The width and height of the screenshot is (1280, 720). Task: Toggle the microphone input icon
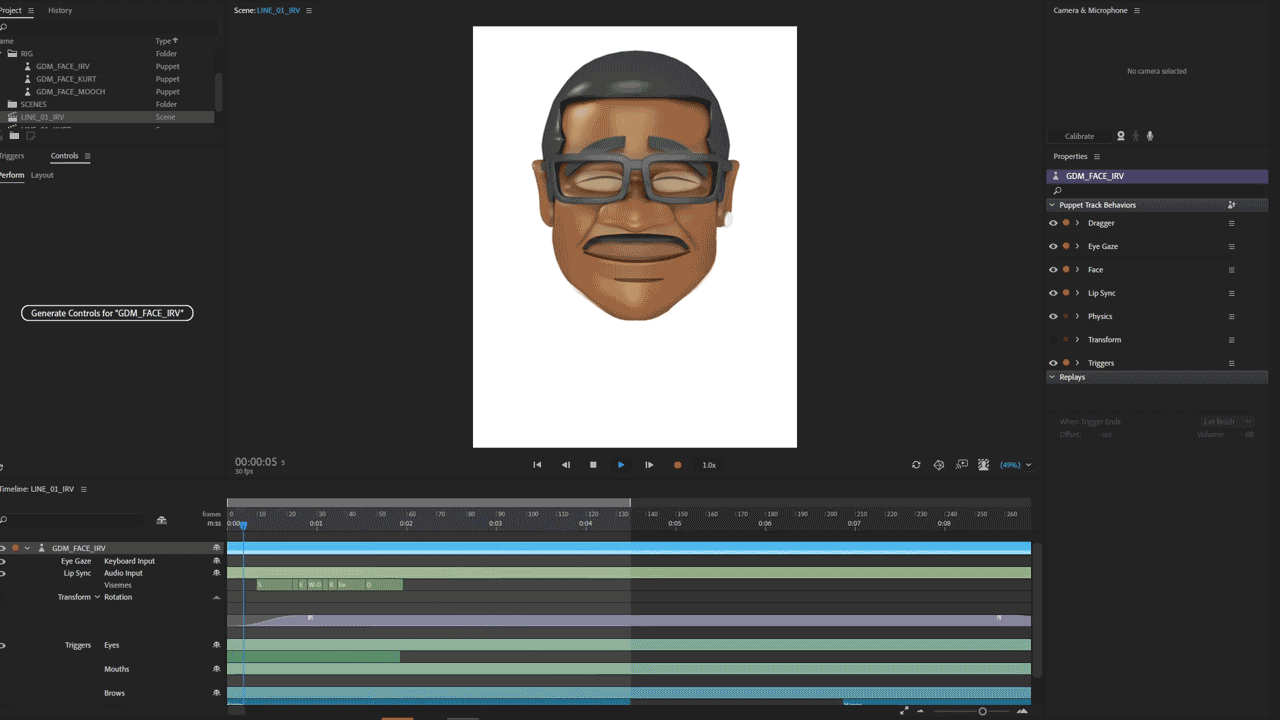pos(1150,136)
